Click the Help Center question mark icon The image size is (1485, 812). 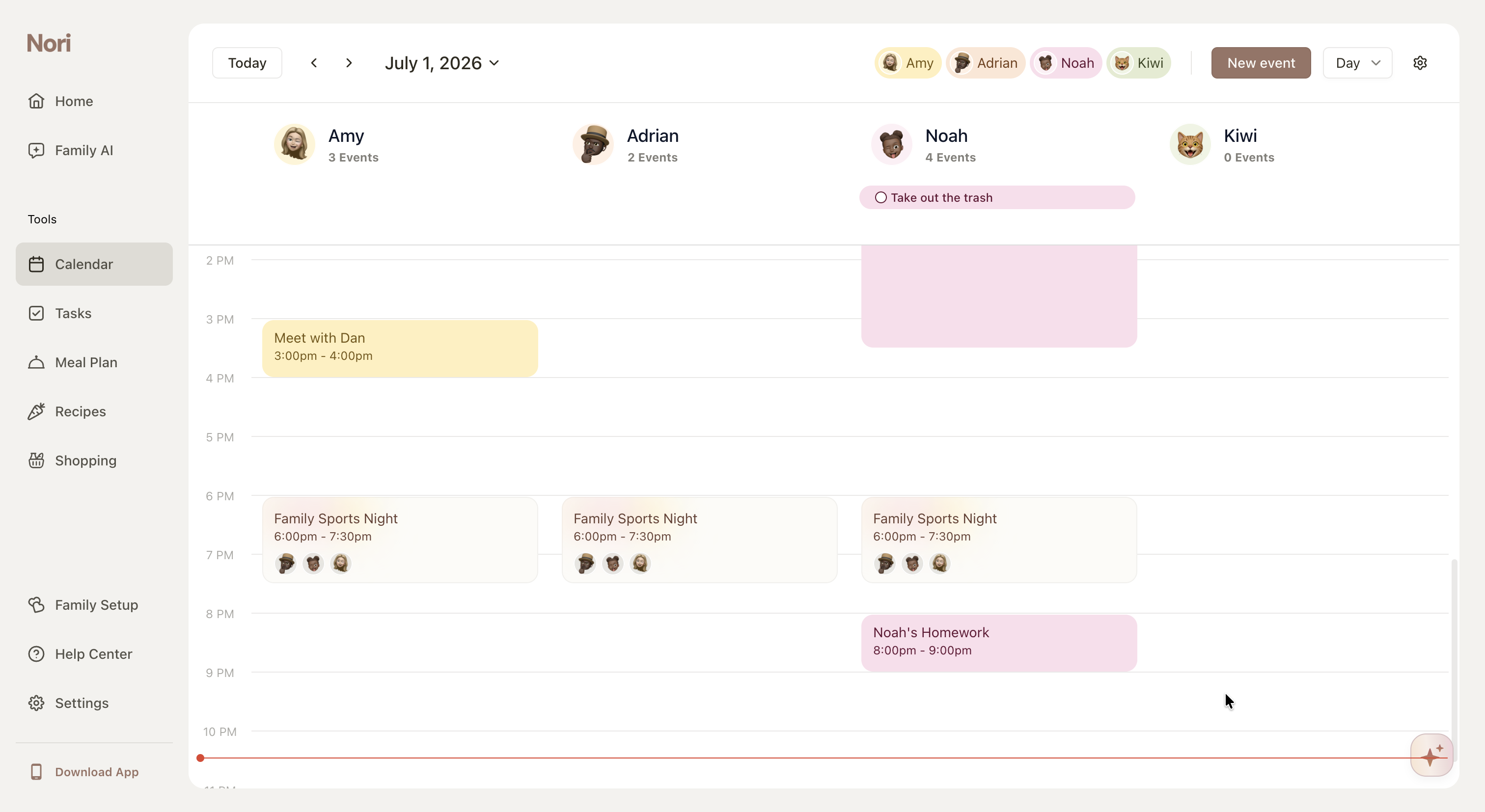(x=36, y=654)
